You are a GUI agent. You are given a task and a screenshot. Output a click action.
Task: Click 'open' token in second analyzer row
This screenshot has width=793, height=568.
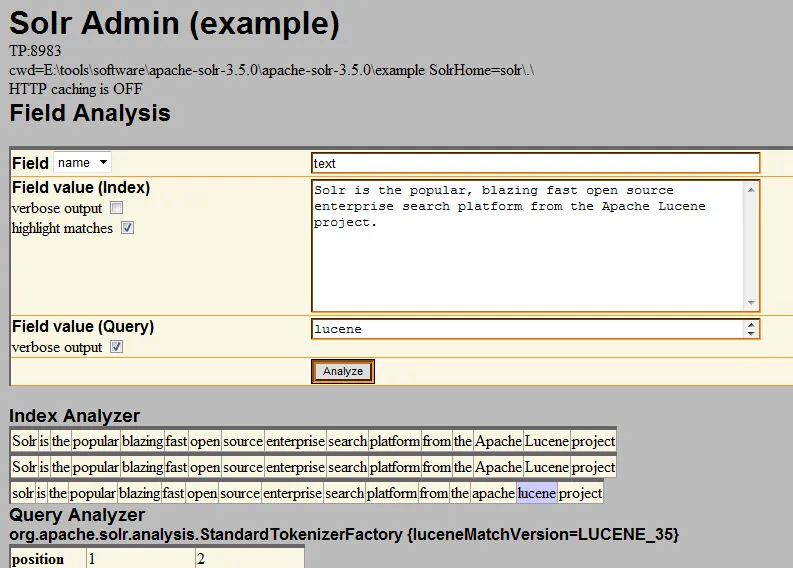click(x=205, y=467)
